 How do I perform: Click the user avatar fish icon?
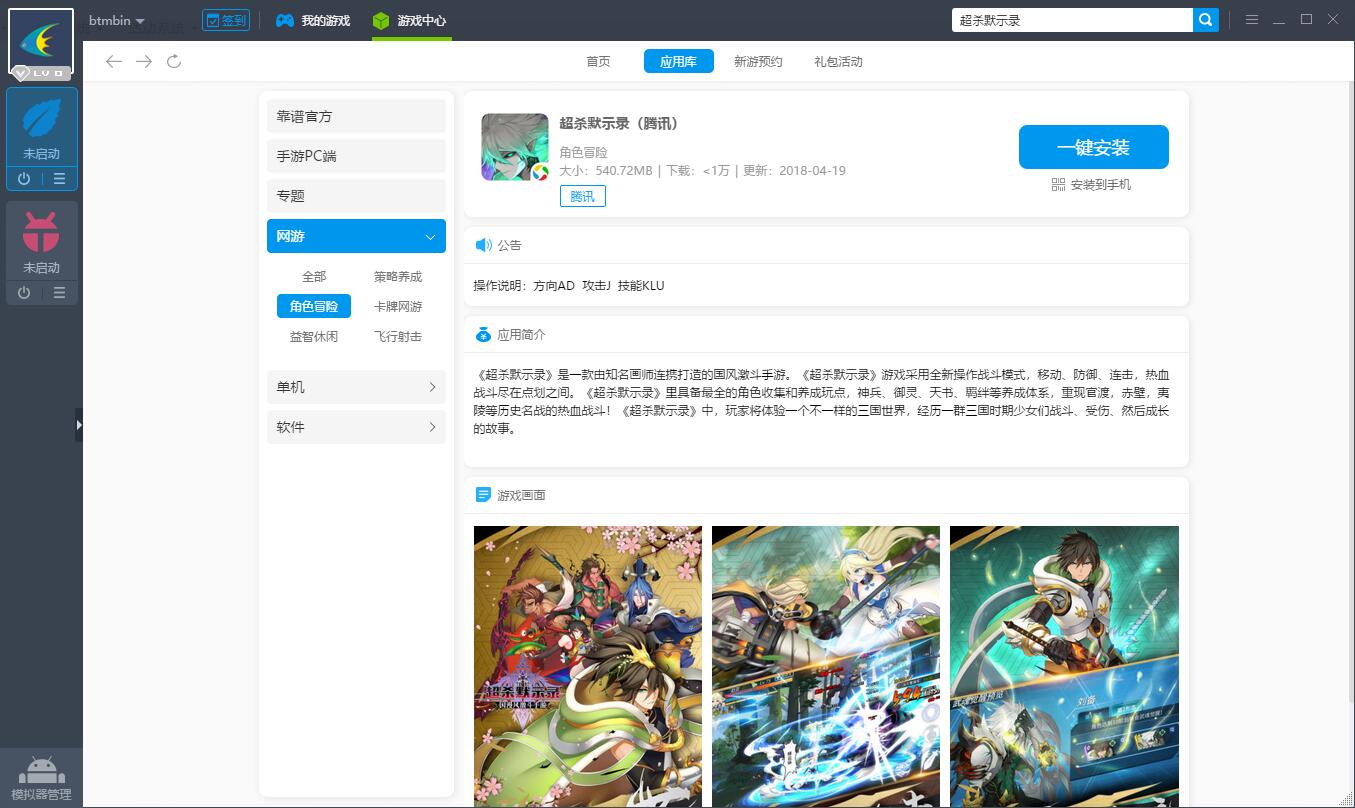(x=41, y=41)
